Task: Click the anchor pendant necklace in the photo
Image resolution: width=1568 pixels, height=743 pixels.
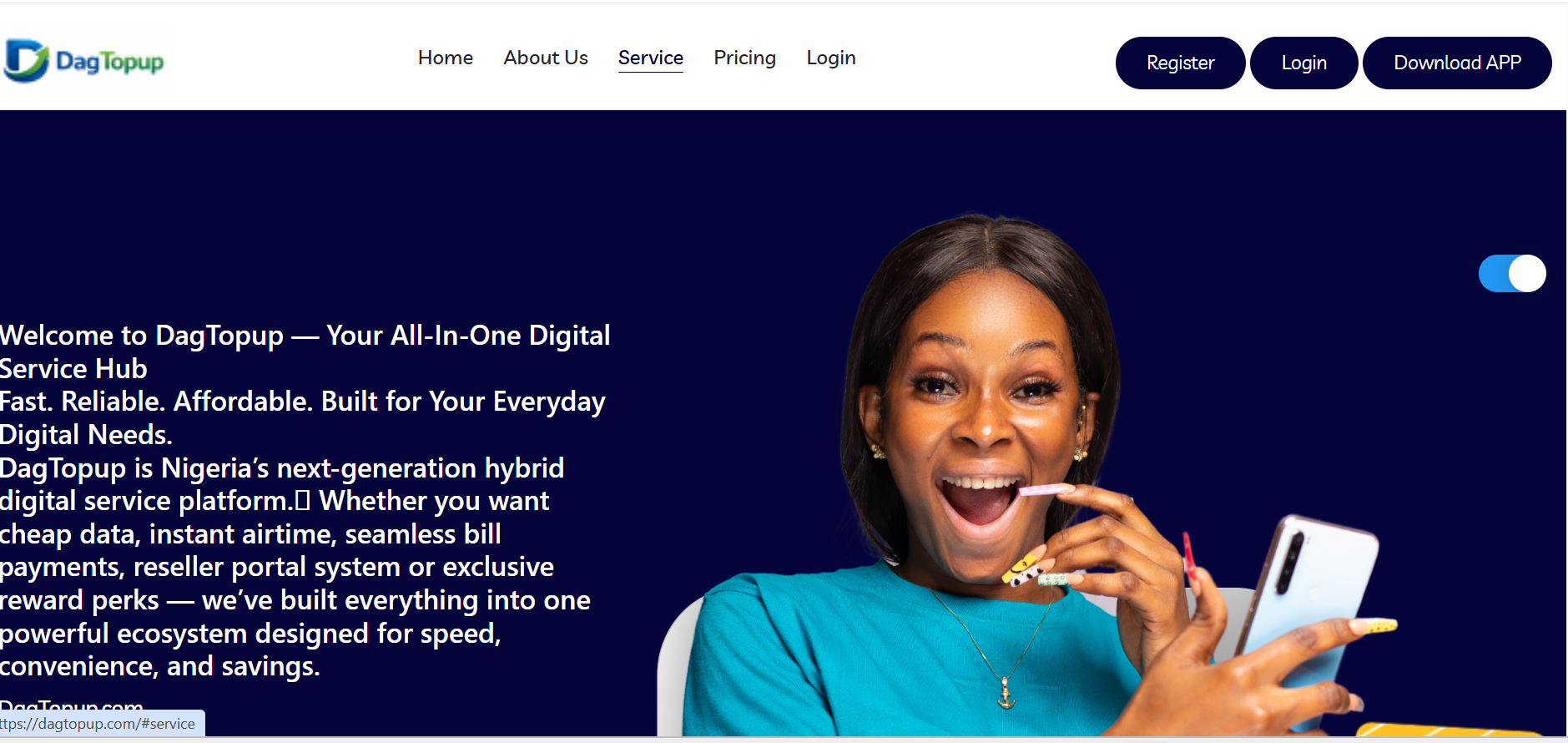Action: [1006, 694]
